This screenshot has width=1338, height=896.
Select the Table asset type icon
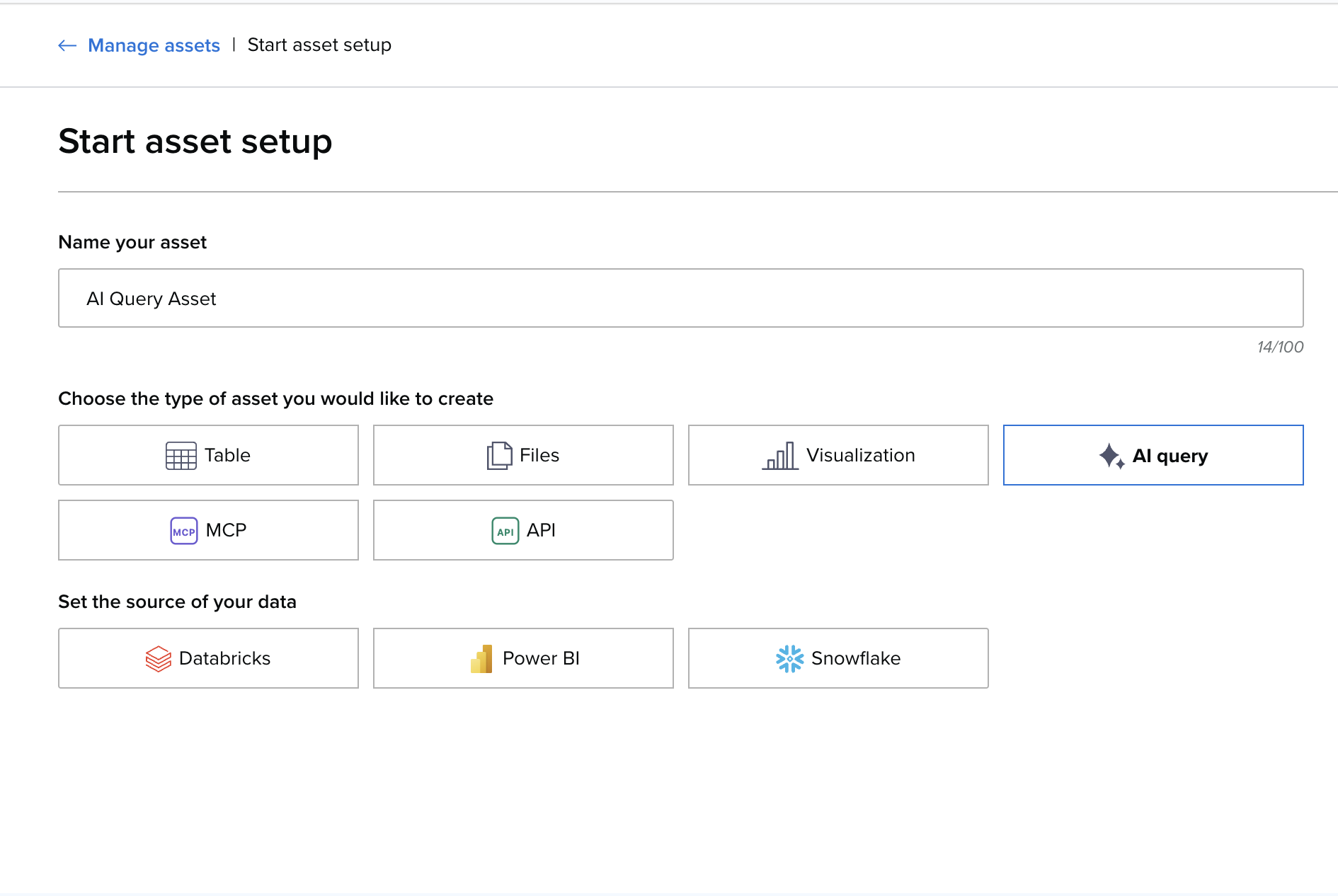181,455
